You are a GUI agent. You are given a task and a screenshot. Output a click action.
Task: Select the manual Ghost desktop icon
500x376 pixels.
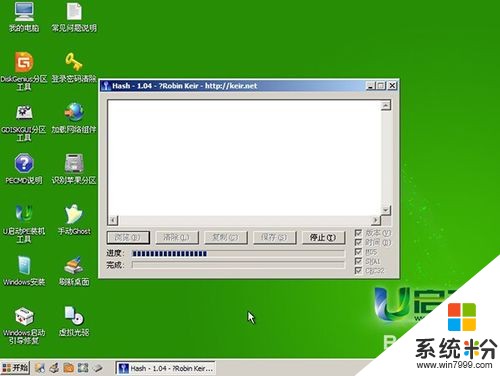pyautogui.click(x=74, y=214)
